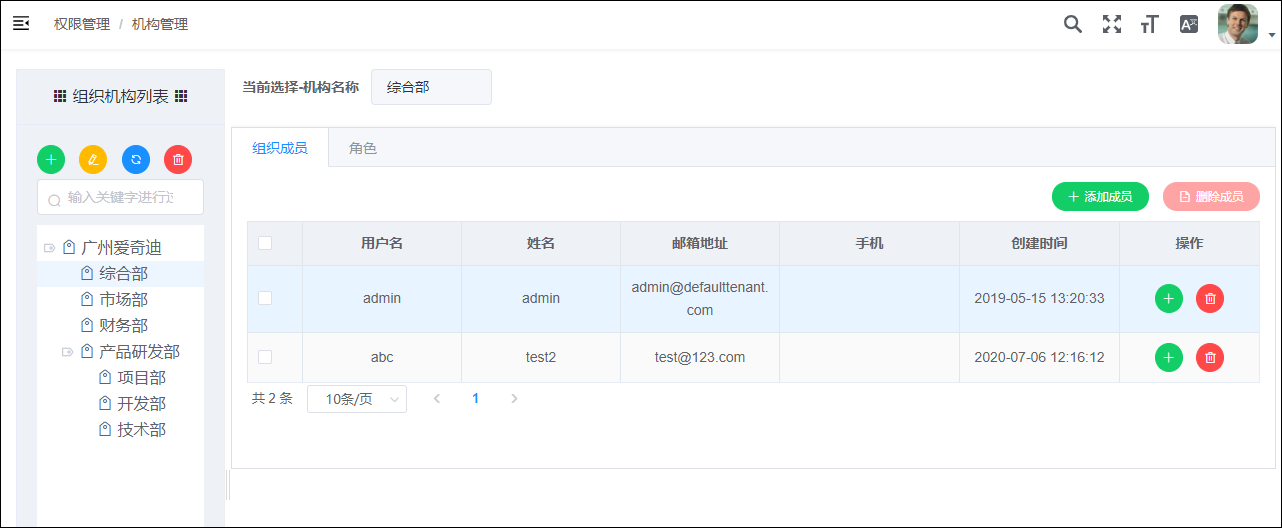Switch to the 组织成员 tab
The width and height of the screenshot is (1282, 528).
pyautogui.click(x=280, y=148)
